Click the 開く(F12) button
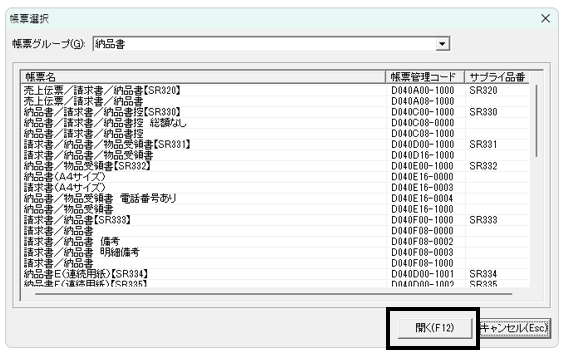The height and width of the screenshot is (363, 571). point(435,328)
